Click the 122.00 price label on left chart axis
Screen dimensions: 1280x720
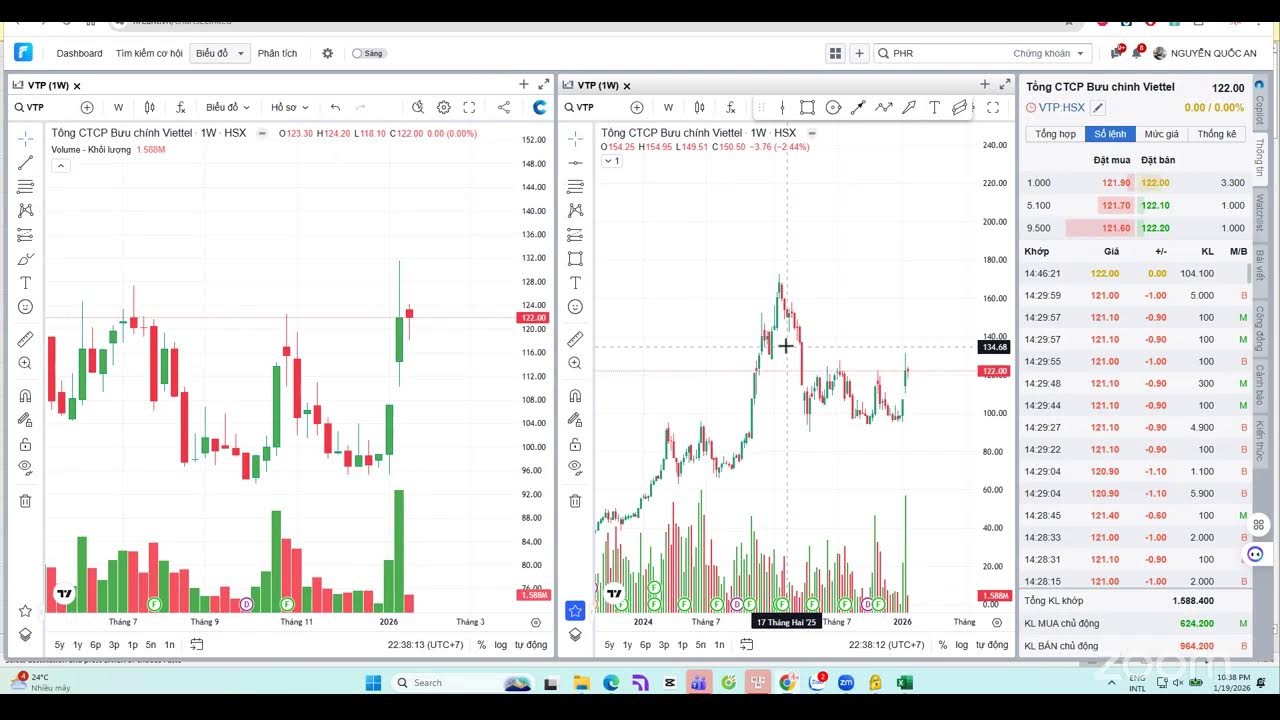point(532,318)
